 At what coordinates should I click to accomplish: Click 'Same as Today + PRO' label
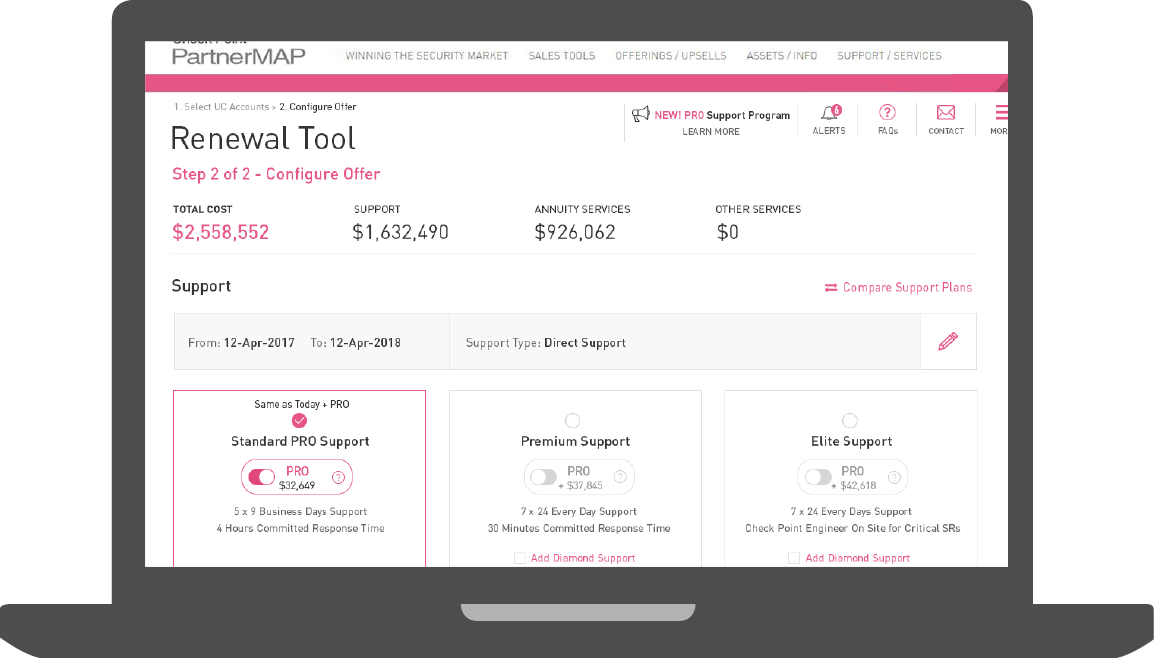click(302, 404)
